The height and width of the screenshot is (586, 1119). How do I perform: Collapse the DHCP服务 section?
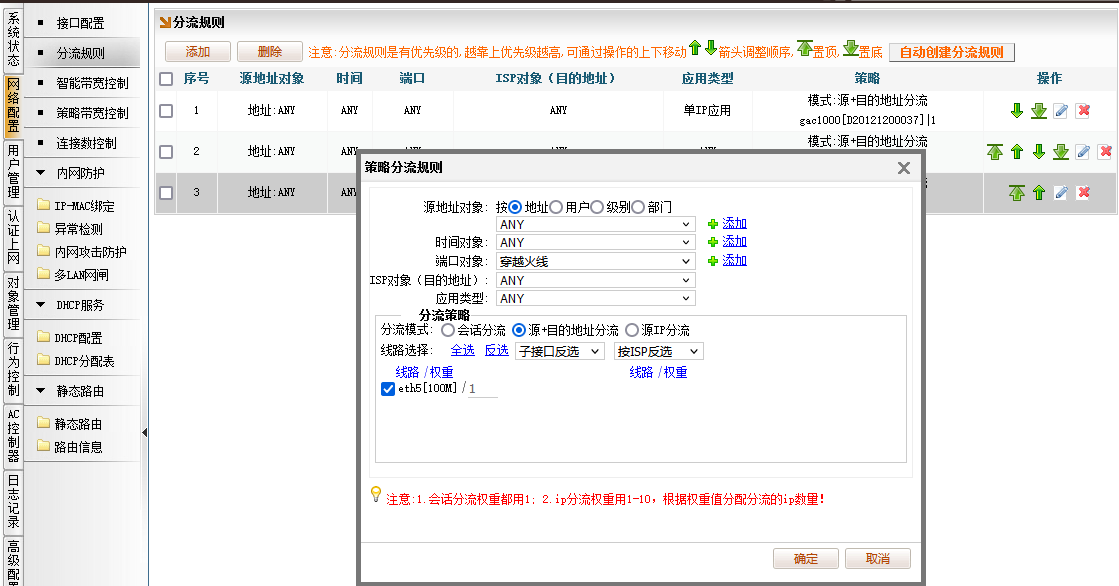[81, 305]
